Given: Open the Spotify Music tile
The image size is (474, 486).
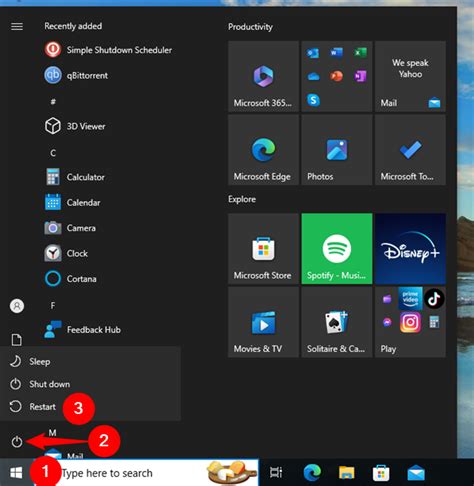Looking at the screenshot, I should click(x=337, y=249).
